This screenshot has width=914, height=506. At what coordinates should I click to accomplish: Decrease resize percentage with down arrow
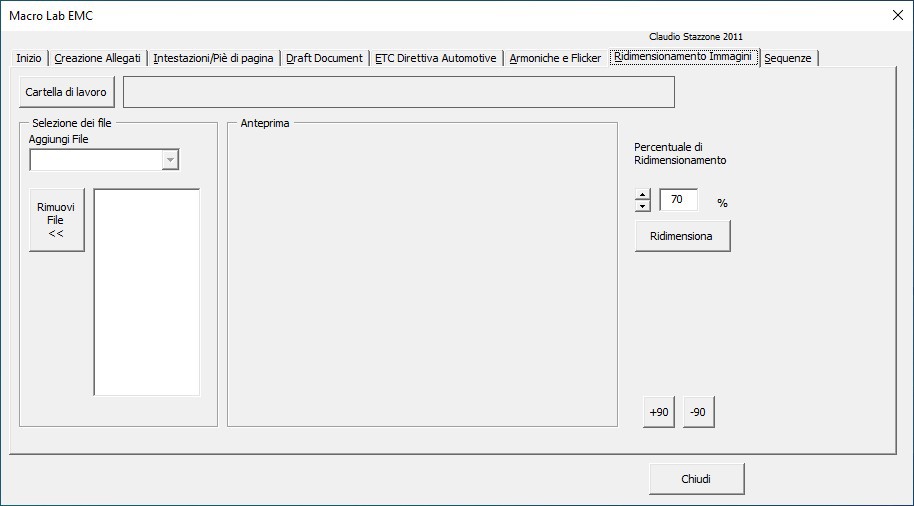tap(642, 206)
